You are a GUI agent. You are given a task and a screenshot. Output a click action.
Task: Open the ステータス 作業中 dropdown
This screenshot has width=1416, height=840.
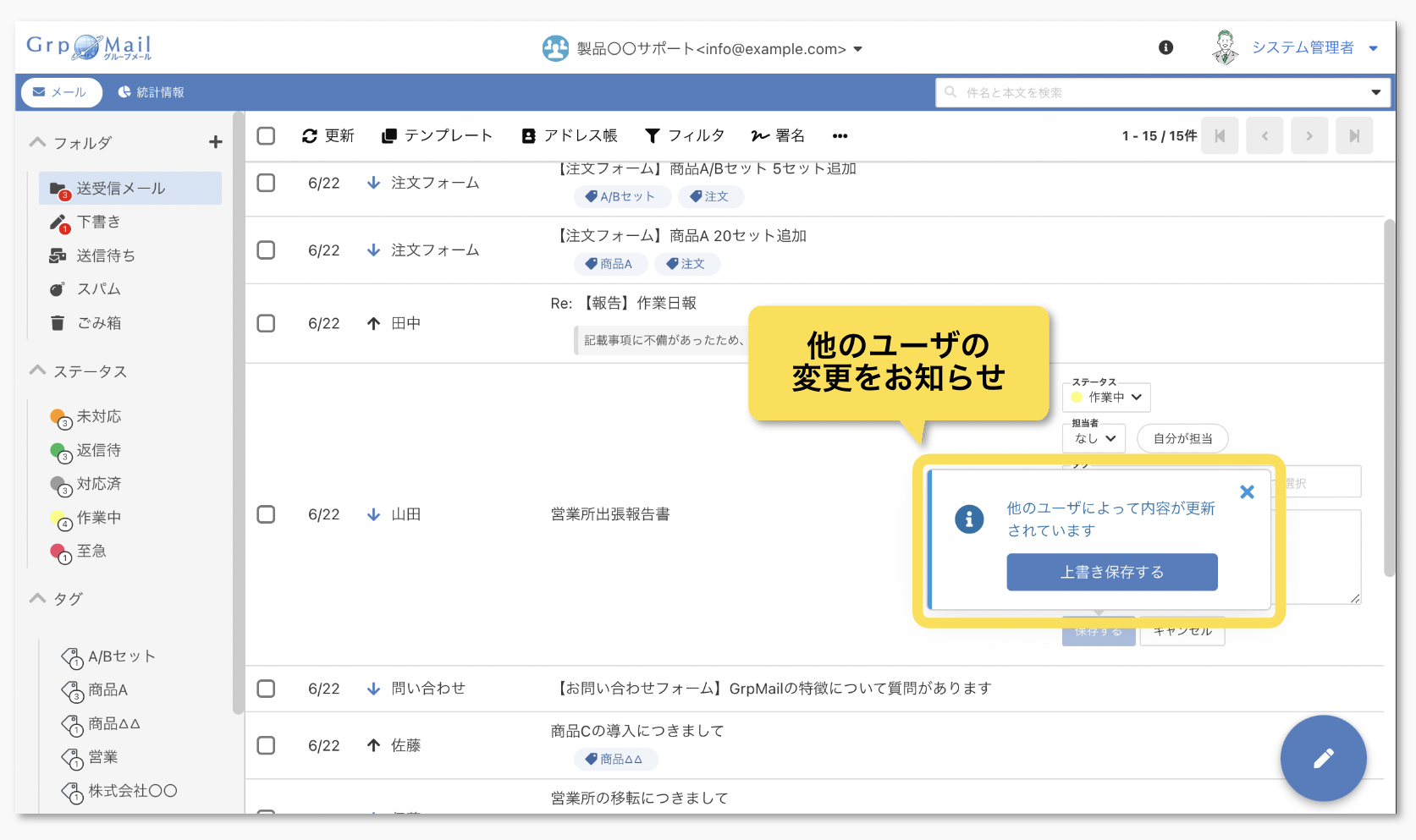1106,397
